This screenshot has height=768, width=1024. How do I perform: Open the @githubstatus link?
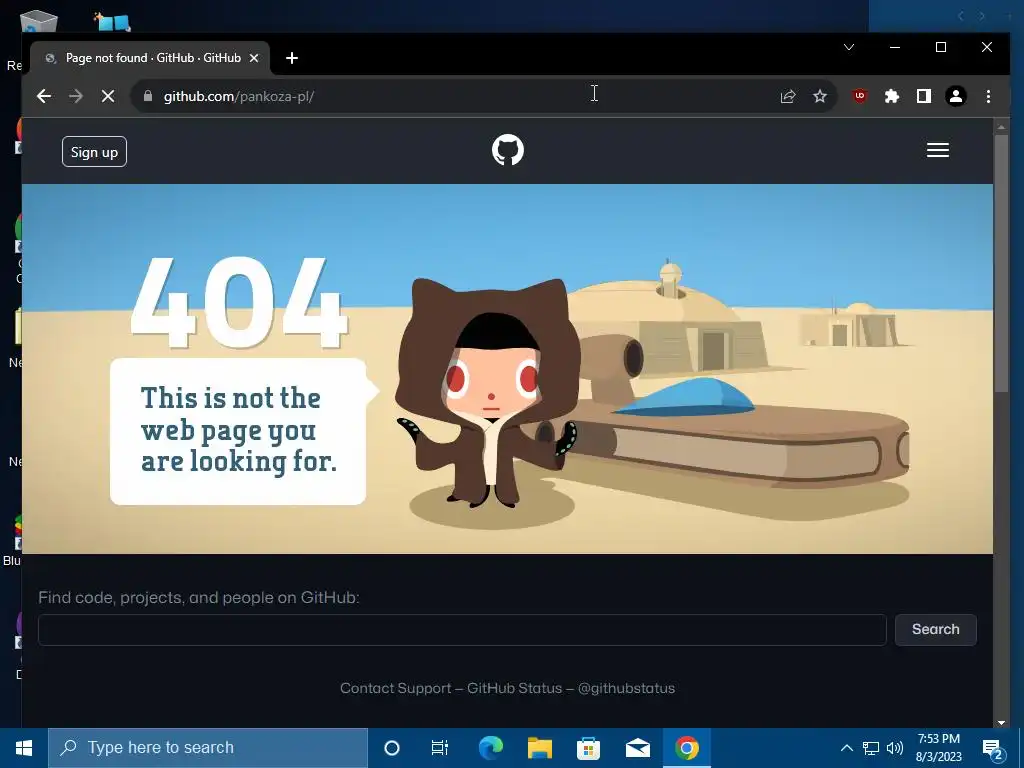point(626,688)
